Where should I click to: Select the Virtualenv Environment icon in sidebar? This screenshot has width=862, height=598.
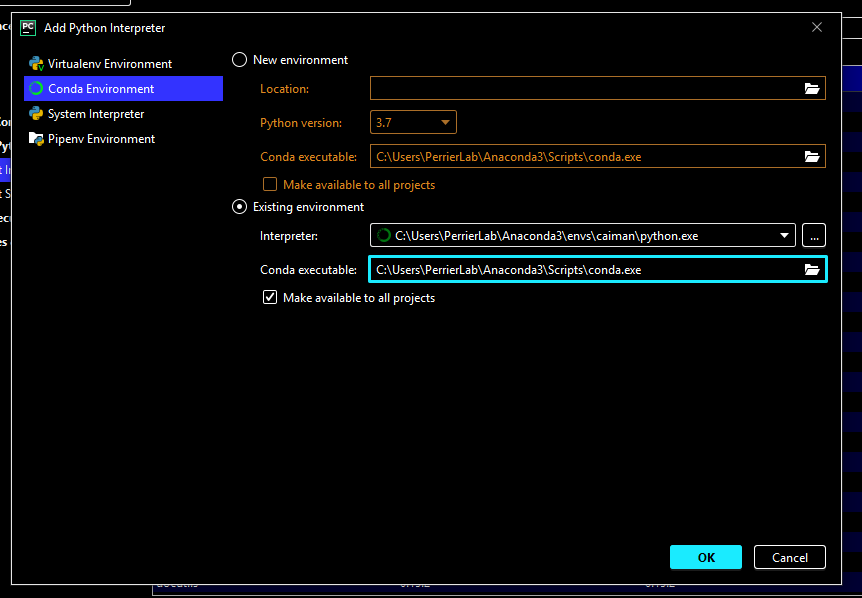[37, 63]
